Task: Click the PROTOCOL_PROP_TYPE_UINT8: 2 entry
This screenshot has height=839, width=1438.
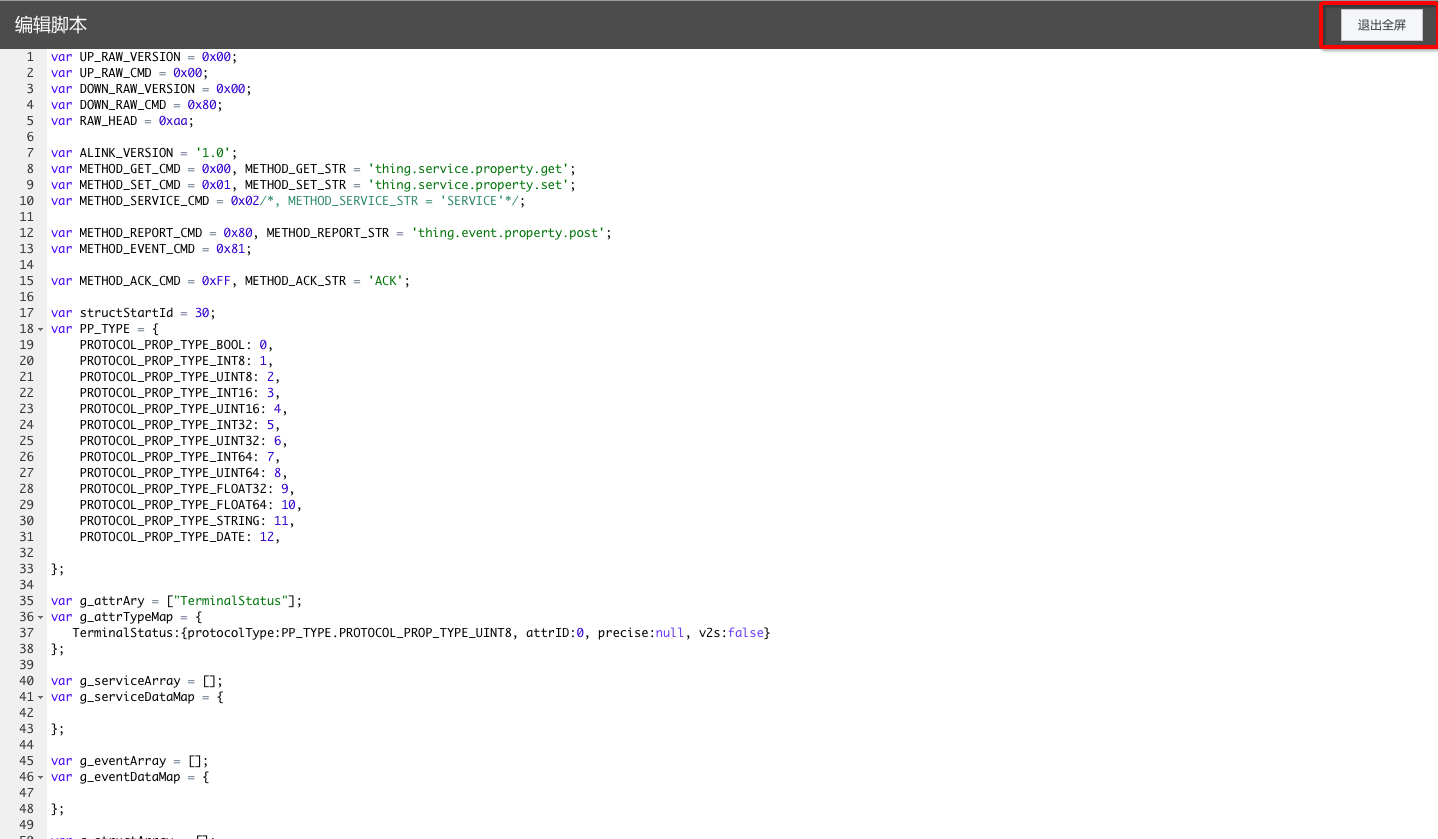Action: point(180,377)
